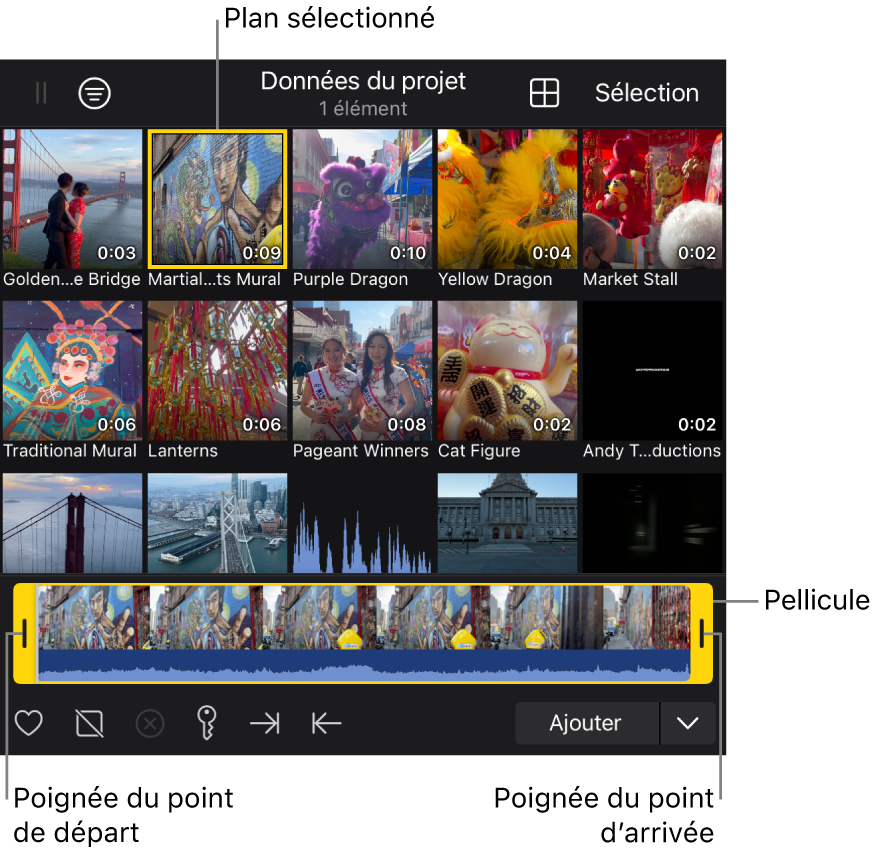Select the Golden Gate Bridge clip

click(x=72, y=199)
